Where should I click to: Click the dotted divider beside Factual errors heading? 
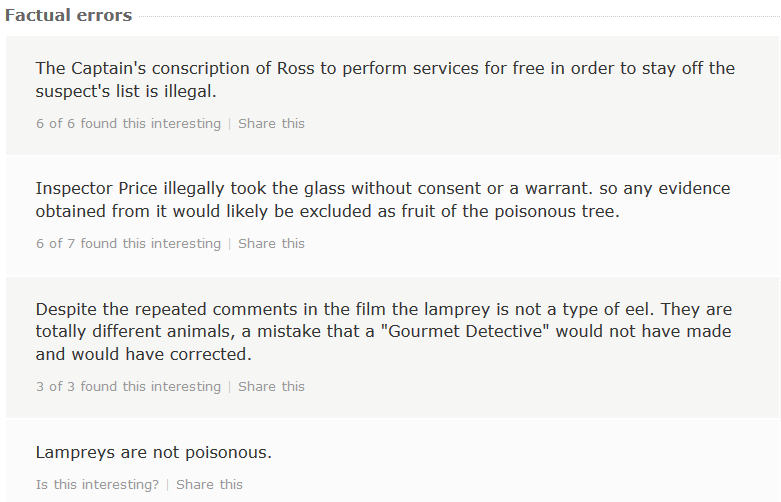459,16
